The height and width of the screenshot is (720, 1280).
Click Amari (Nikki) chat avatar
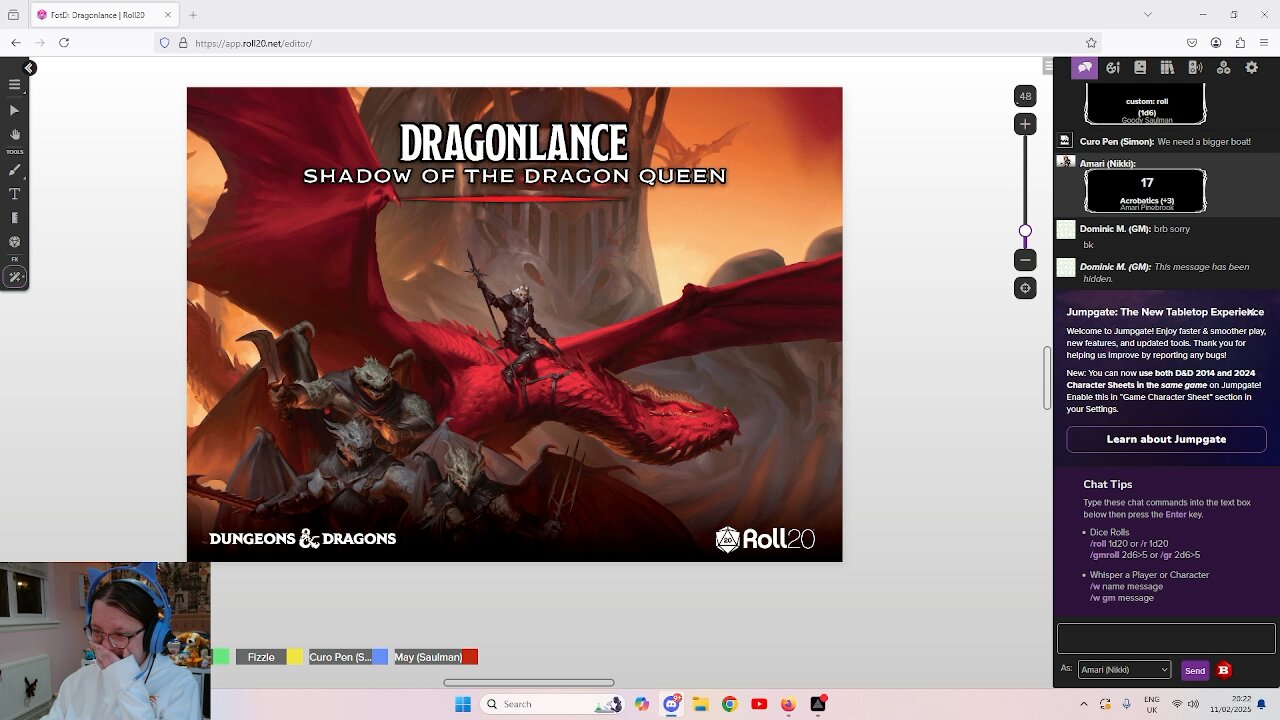(1066, 162)
